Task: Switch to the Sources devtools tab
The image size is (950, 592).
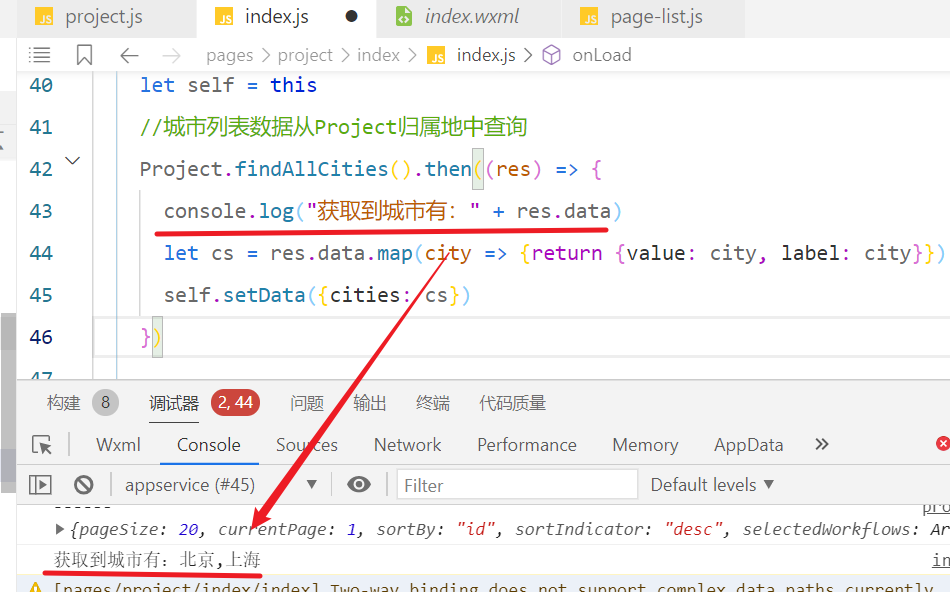Action: tap(307, 445)
